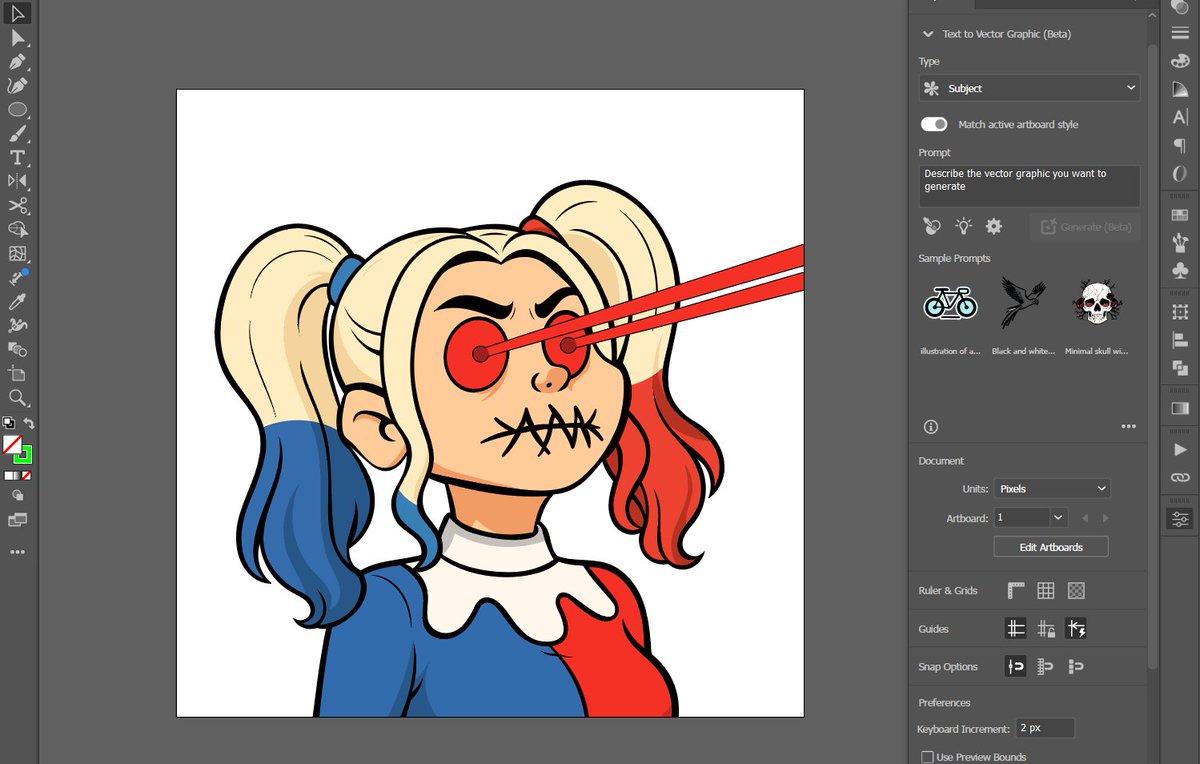The image size is (1200, 764).
Task: Open the Links panel icon
Action: coord(1180,478)
